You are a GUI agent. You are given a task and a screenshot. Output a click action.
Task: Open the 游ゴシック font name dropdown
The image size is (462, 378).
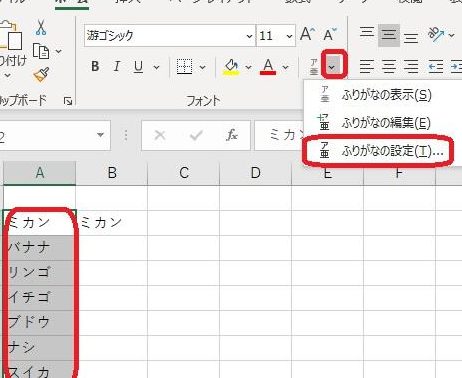pos(249,36)
